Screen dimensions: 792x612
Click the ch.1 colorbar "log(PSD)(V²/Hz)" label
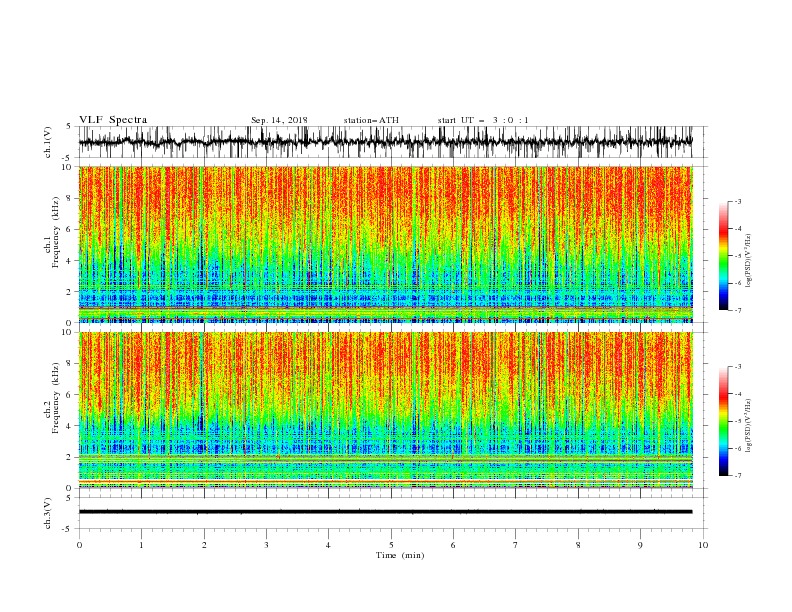749,261
